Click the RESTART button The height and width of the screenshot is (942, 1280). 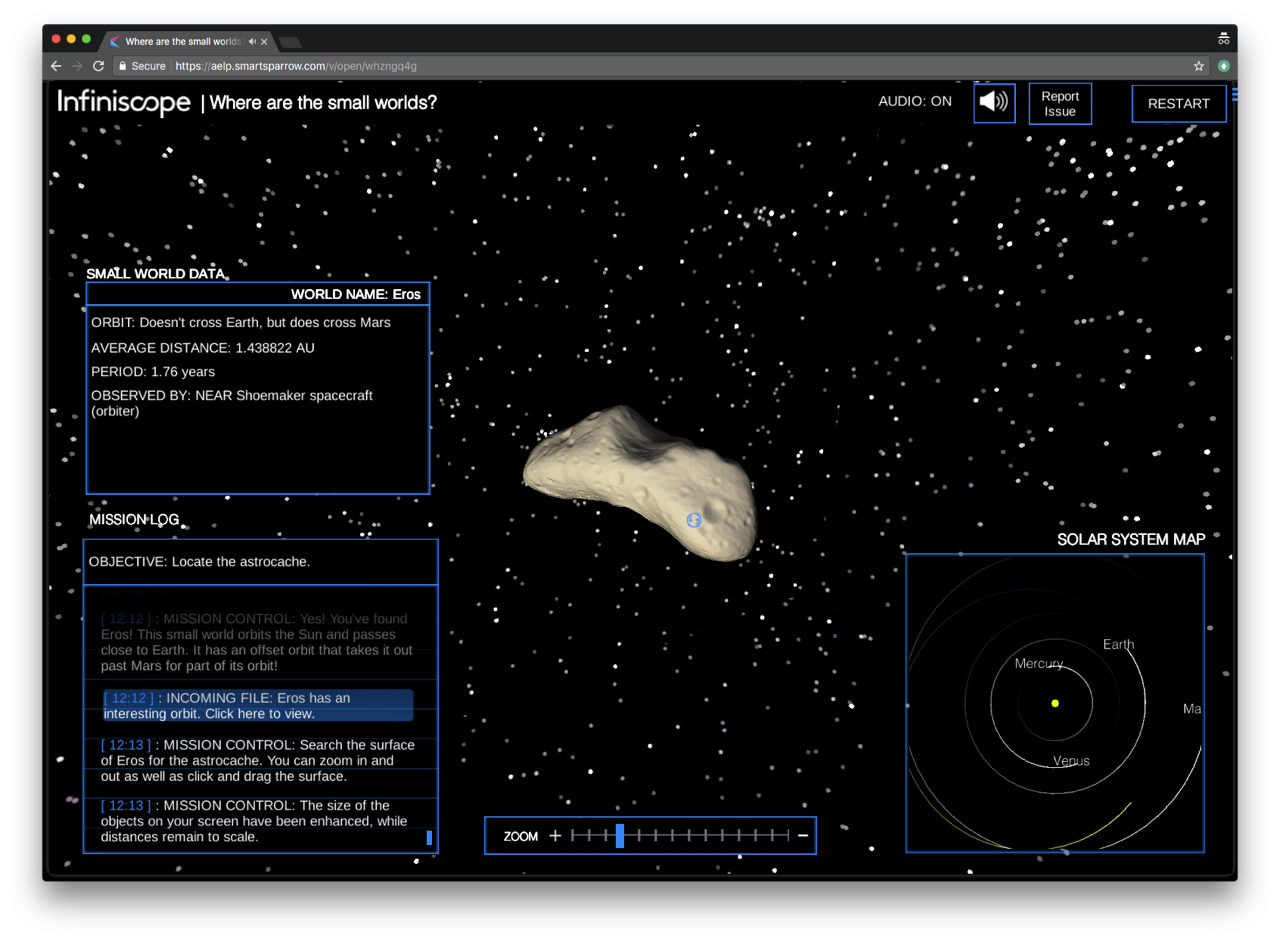1179,103
